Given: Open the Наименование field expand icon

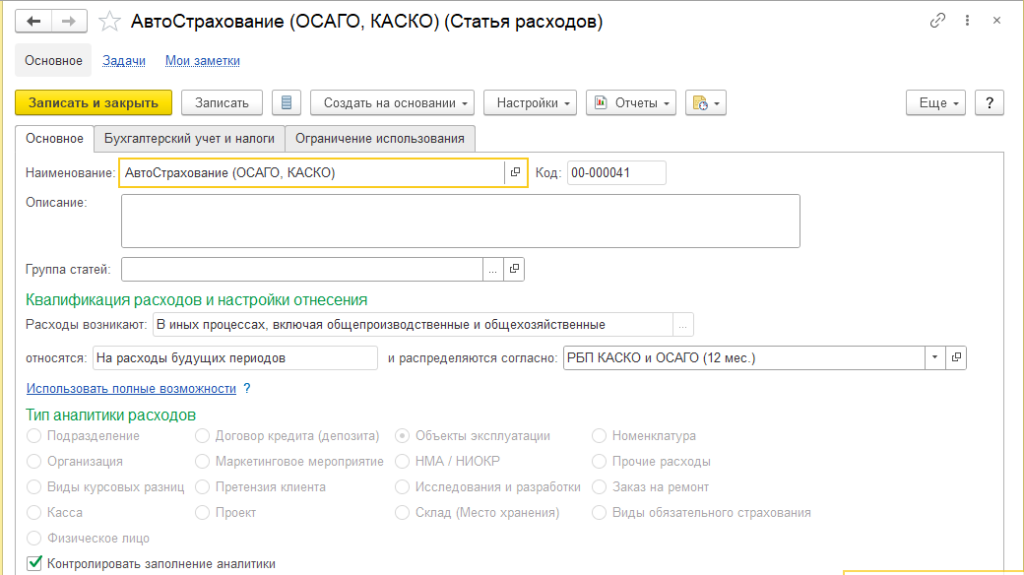Looking at the screenshot, I should 515,173.
